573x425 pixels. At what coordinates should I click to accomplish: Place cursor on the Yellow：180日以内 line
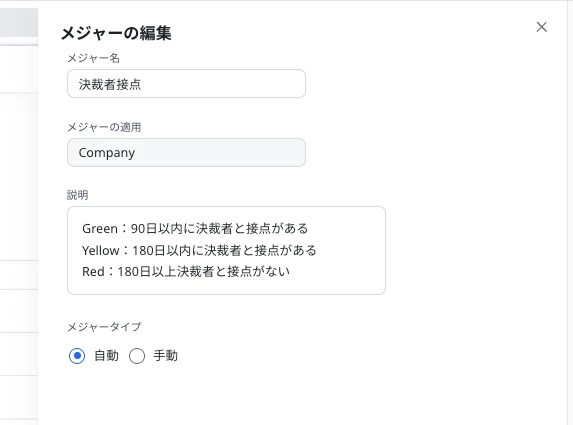pos(199,250)
